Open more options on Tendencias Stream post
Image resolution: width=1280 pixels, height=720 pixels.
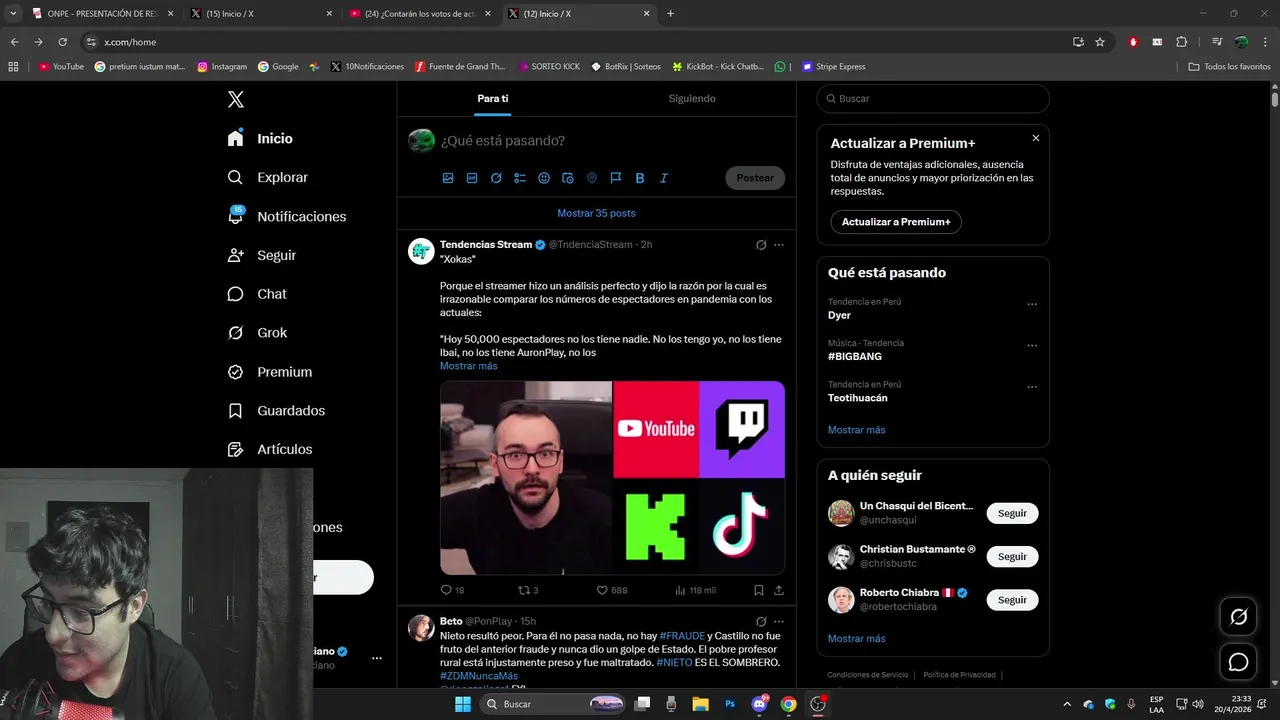[x=779, y=245]
